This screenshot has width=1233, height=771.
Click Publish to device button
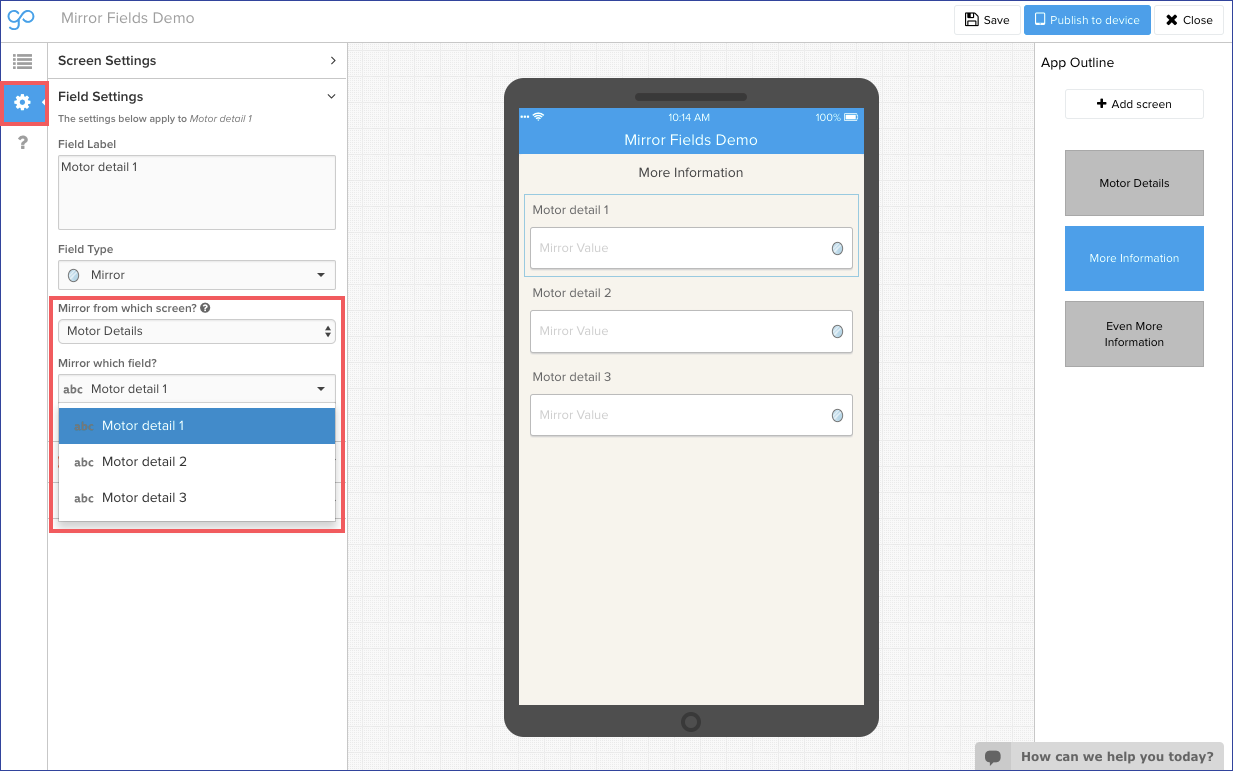(x=1087, y=20)
